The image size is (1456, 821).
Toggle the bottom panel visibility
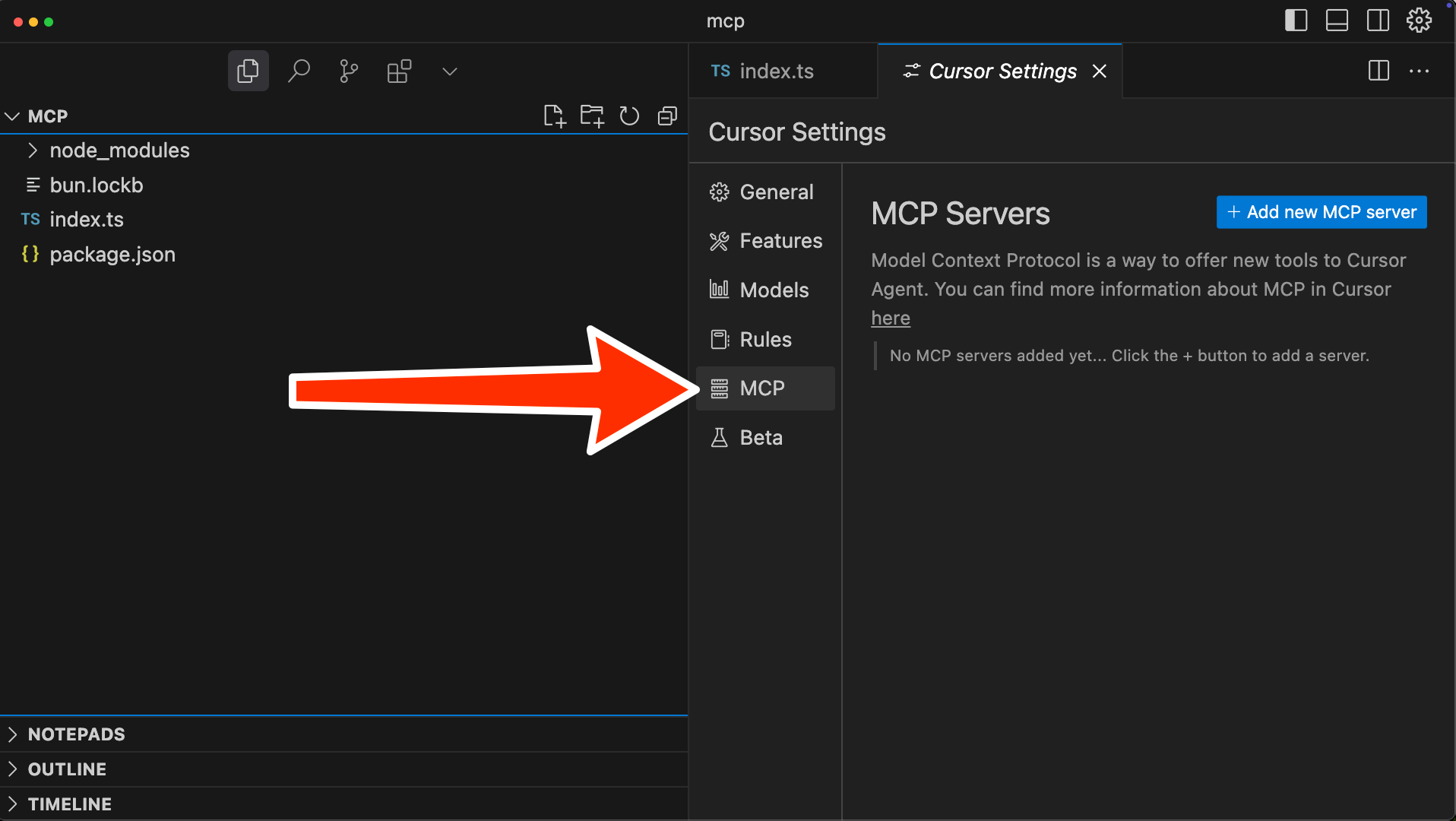(1337, 21)
